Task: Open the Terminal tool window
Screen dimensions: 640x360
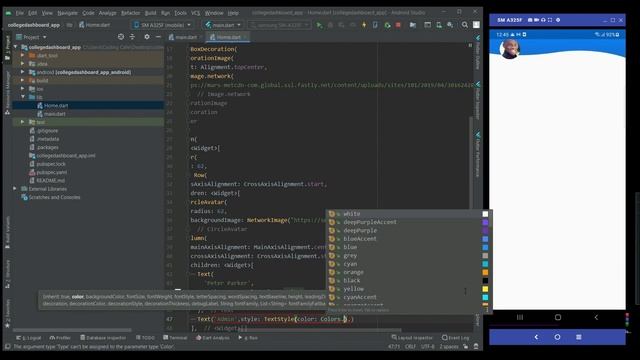Action: point(175,338)
